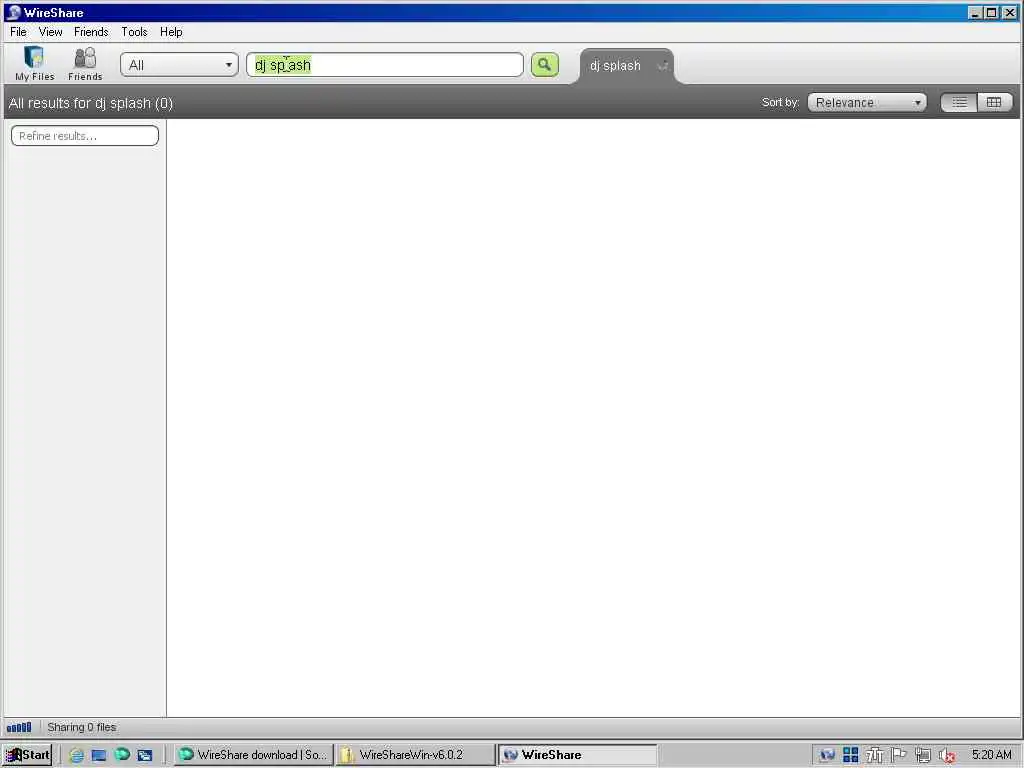The image size is (1024, 768).
Task: Click Show Desktop quick launch icon
Action: coord(99,755)
